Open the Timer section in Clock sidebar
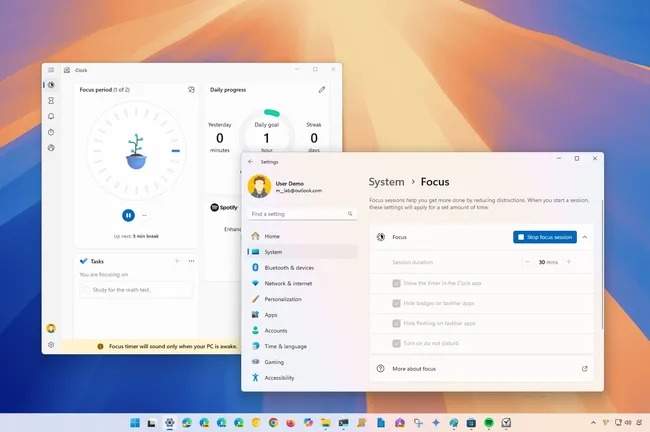Screen dimensions: 650x432 [x=51, y=100]
